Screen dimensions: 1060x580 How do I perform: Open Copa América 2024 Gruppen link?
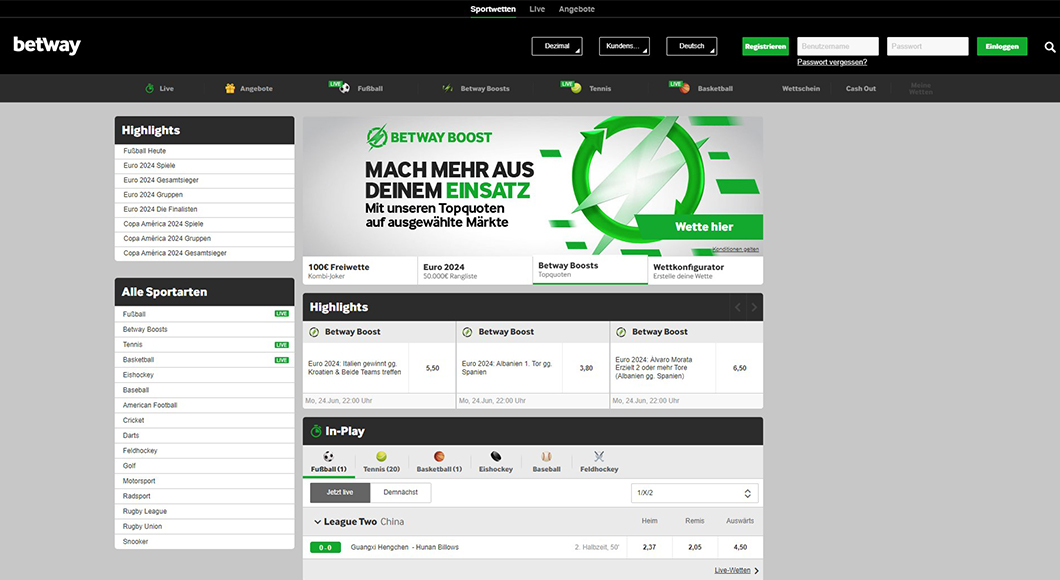[x=204, y=239]
